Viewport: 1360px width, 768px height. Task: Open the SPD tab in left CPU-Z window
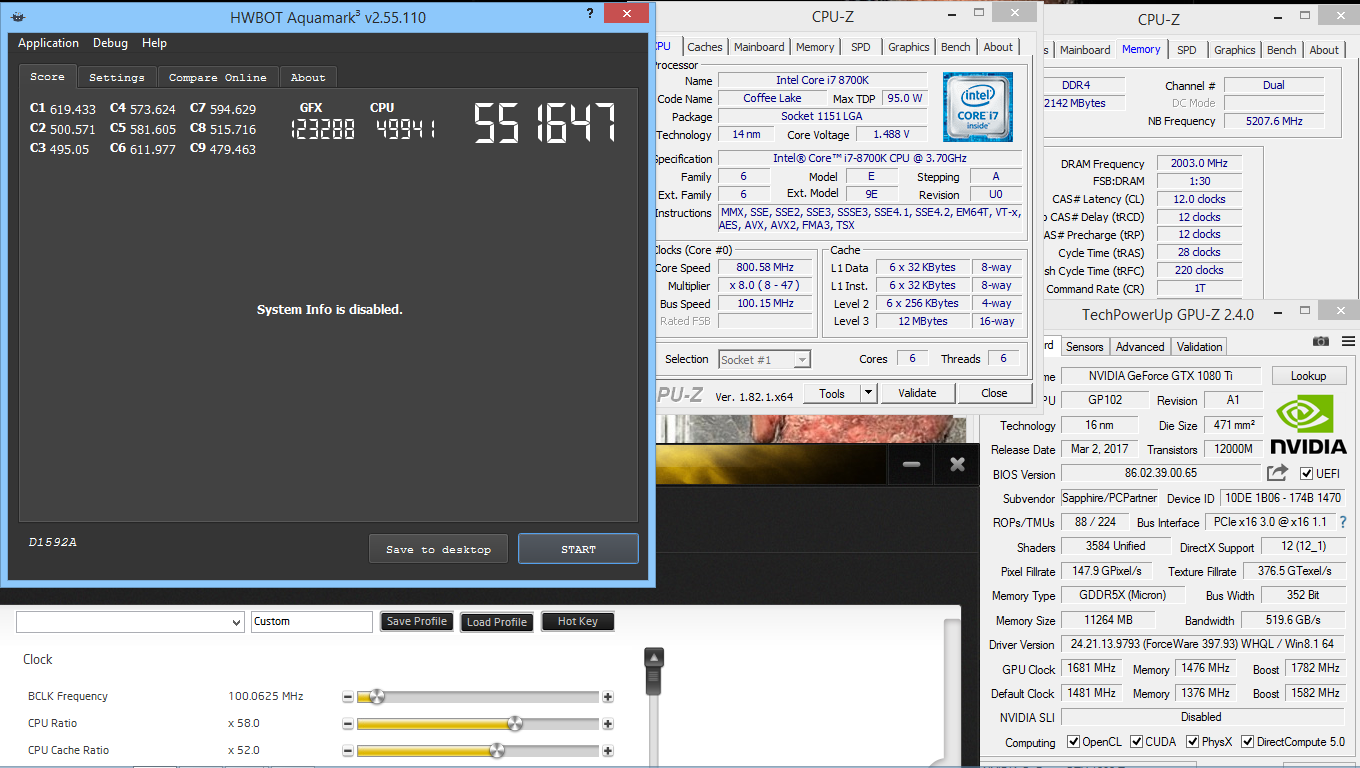(861, 47)
